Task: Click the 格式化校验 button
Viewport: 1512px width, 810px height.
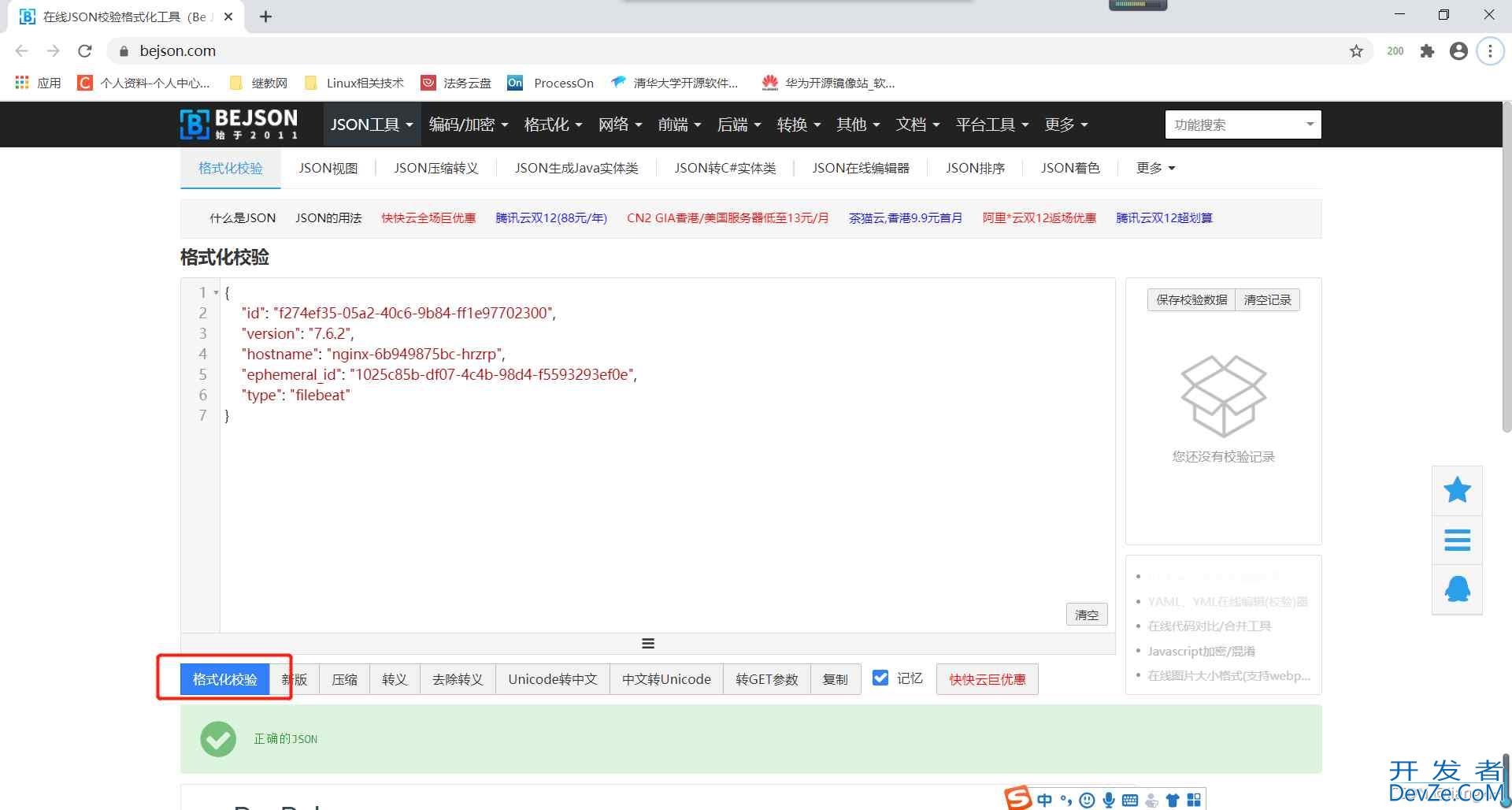Action: (x=225, y=679)
